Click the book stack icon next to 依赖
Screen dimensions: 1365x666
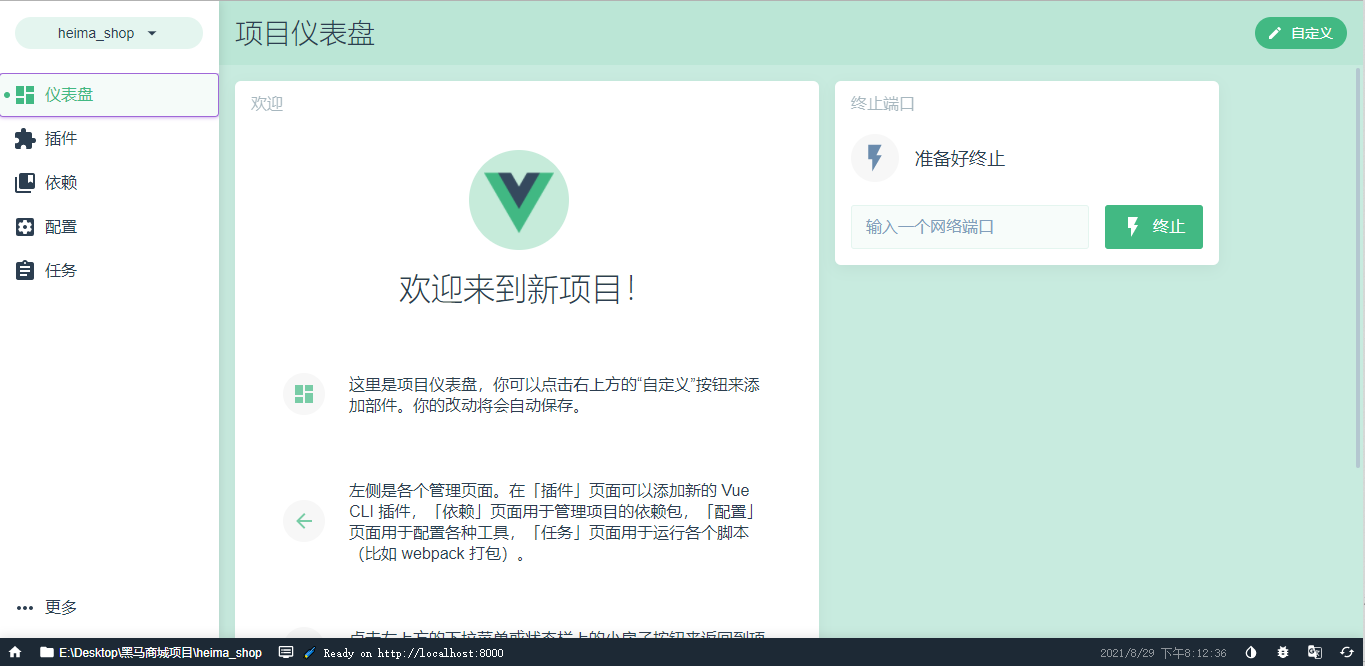tap(25, 183)
